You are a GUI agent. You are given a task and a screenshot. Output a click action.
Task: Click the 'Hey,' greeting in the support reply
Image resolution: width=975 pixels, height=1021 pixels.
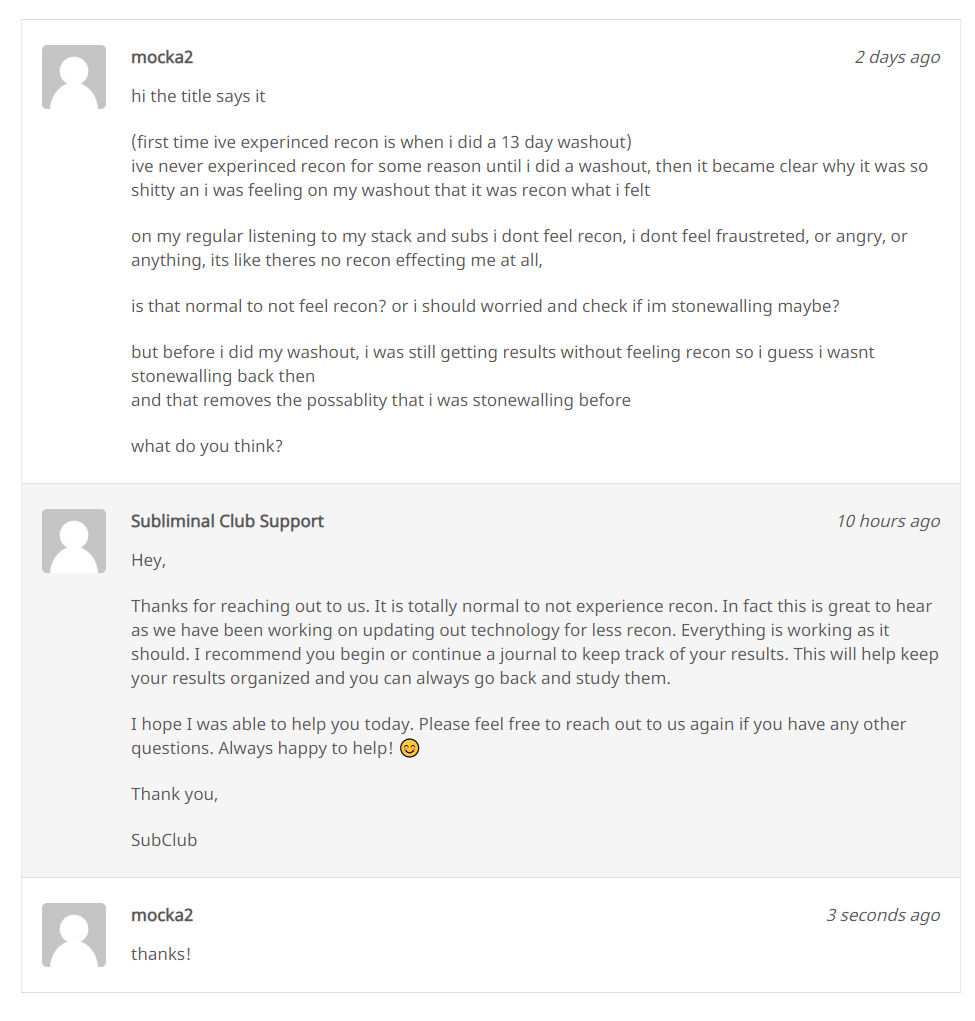click(x=148, y=561)
